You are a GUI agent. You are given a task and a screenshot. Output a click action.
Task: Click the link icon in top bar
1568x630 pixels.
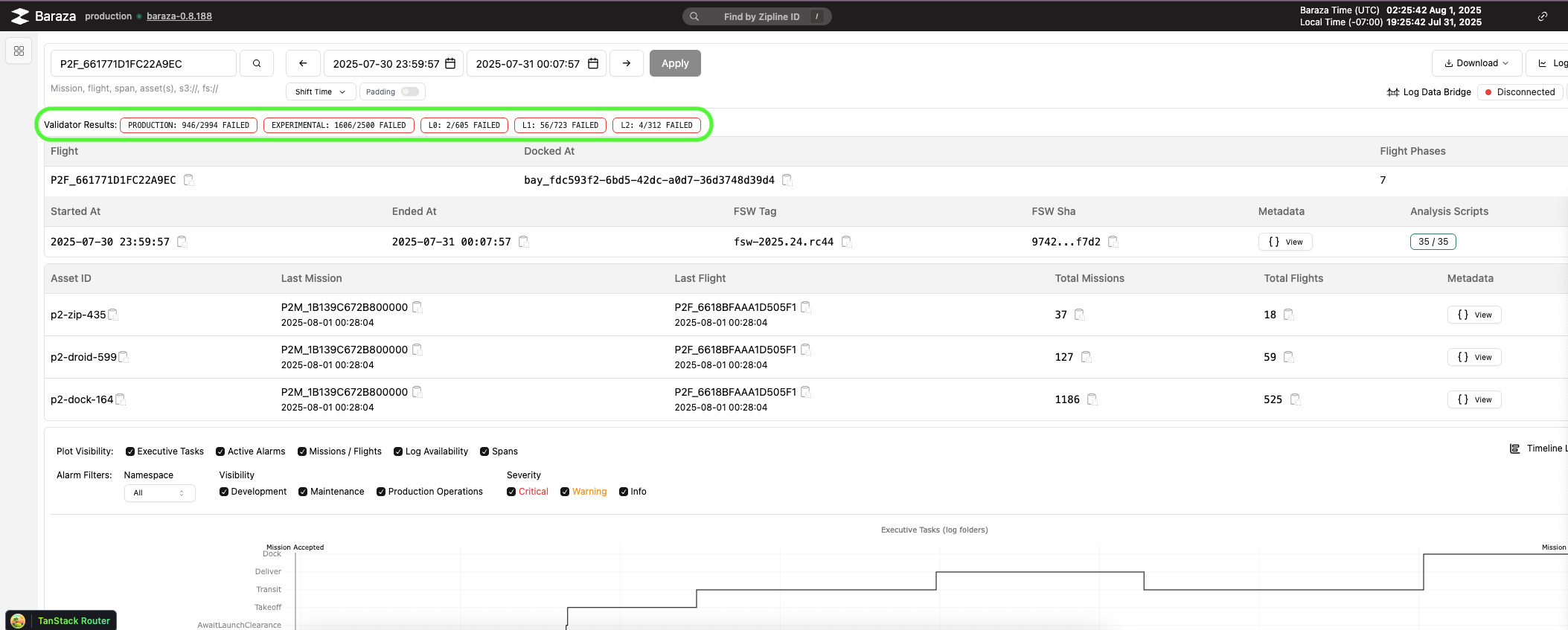pos(1543,16)
